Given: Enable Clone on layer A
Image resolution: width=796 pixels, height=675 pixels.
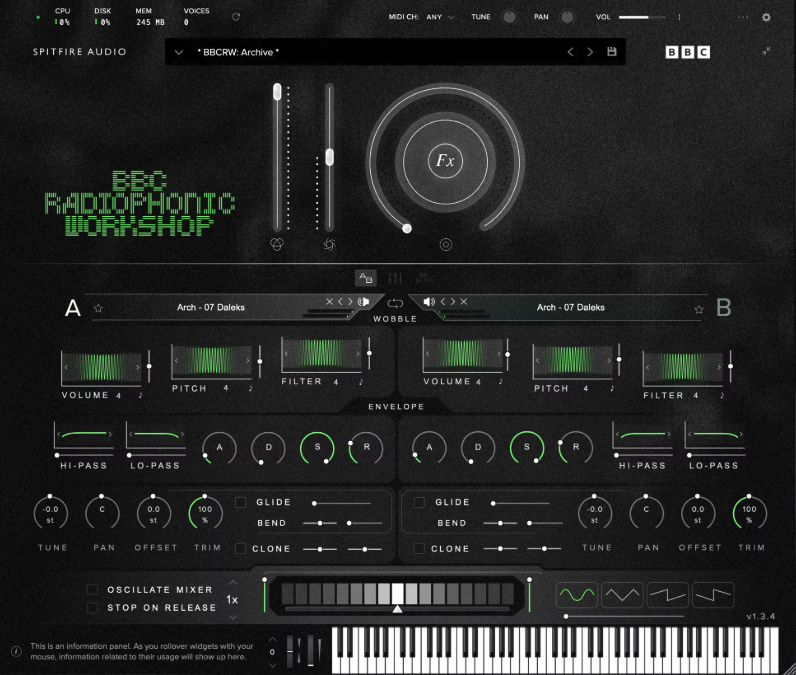Looking at the screenshot, I should coord(241,549).
